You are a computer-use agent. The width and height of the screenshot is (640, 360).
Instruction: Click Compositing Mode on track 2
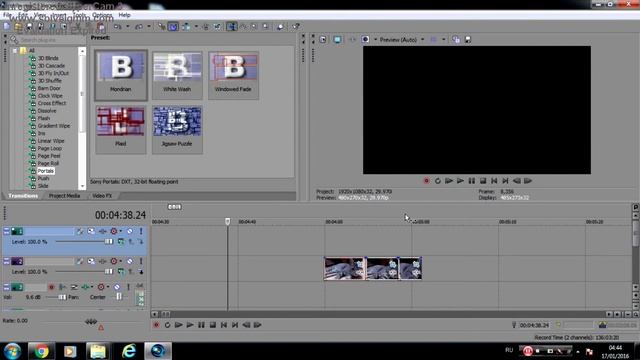point(121,271)
